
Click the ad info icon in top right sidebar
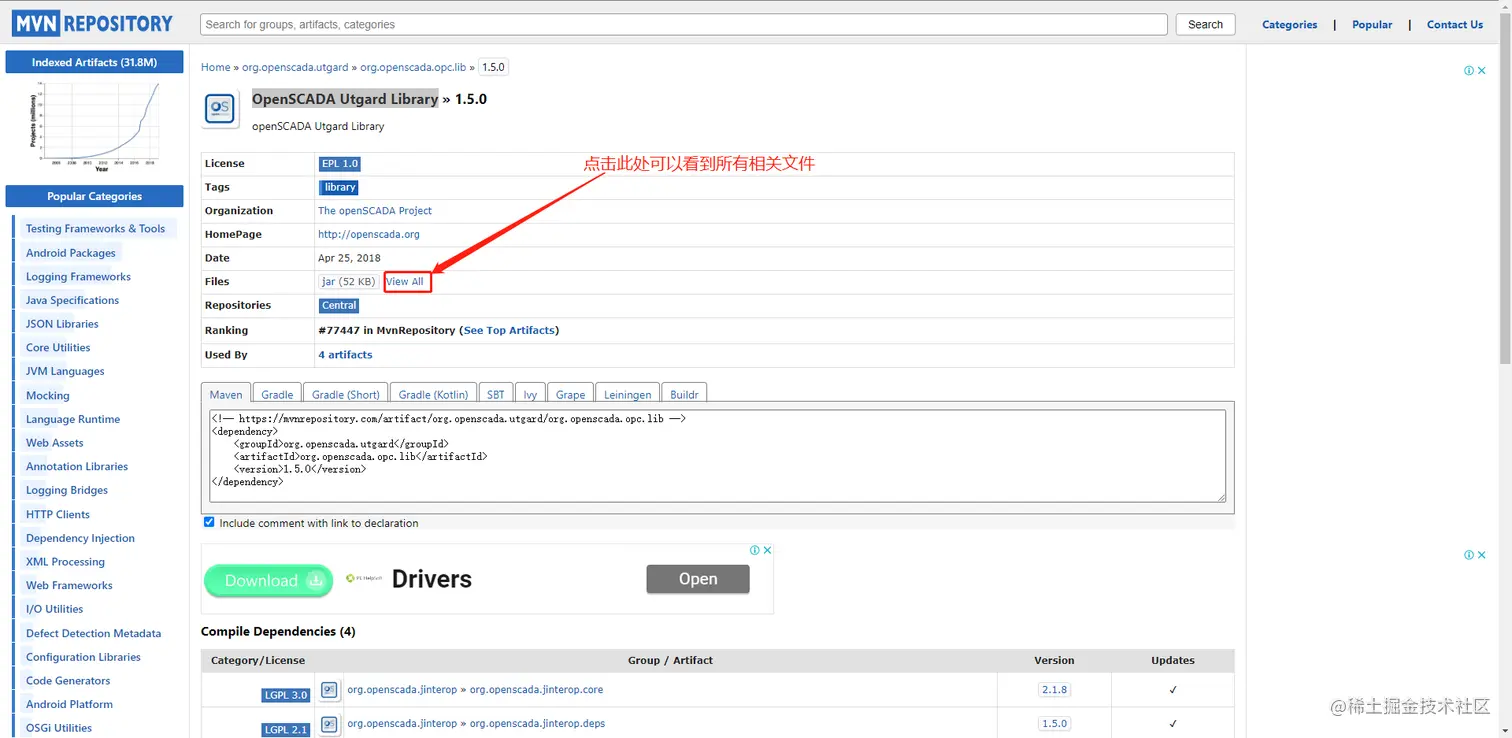1469,71
